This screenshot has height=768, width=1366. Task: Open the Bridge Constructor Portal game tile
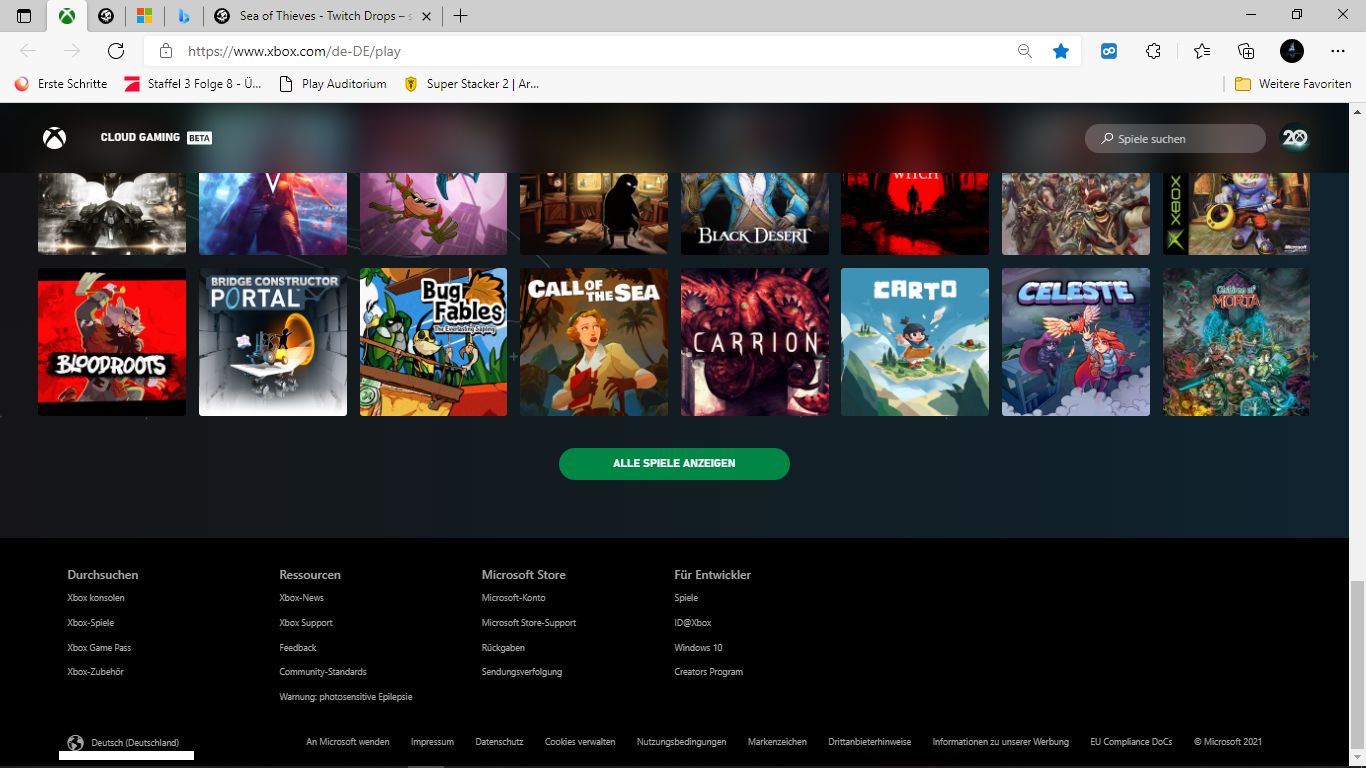[x=273, y=342]
